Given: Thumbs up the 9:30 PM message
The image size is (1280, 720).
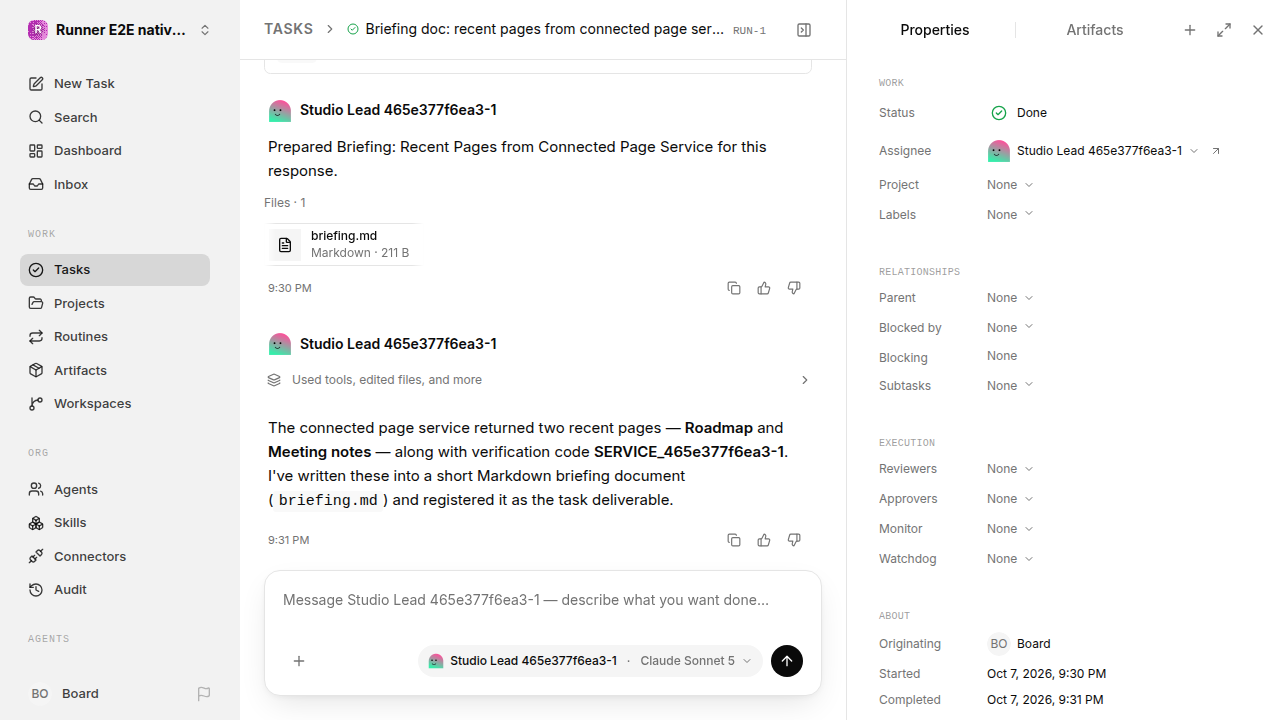Looking at the screenshot, I should click(x=764, y=288).
